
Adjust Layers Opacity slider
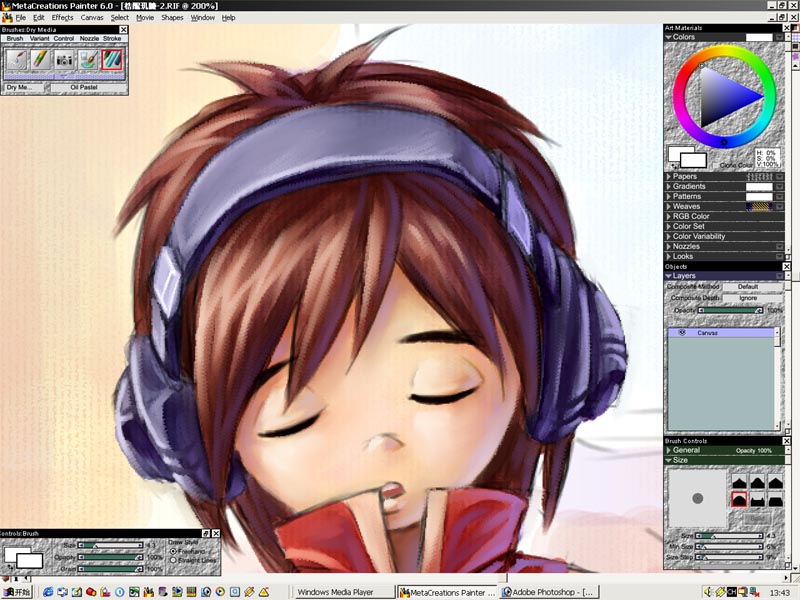pos(730,310)
